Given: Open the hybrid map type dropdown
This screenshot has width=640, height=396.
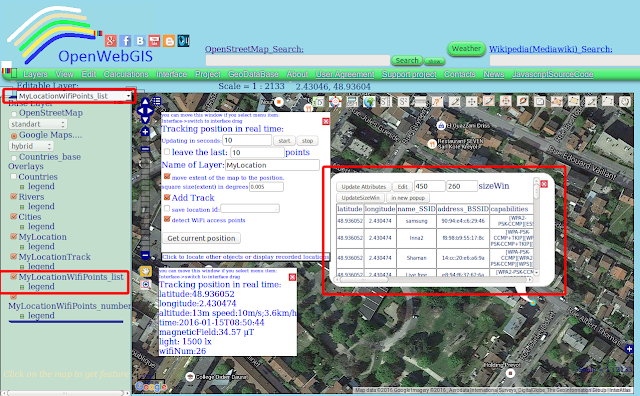Looking at the screenshot, I should click(x=31, y=146).
